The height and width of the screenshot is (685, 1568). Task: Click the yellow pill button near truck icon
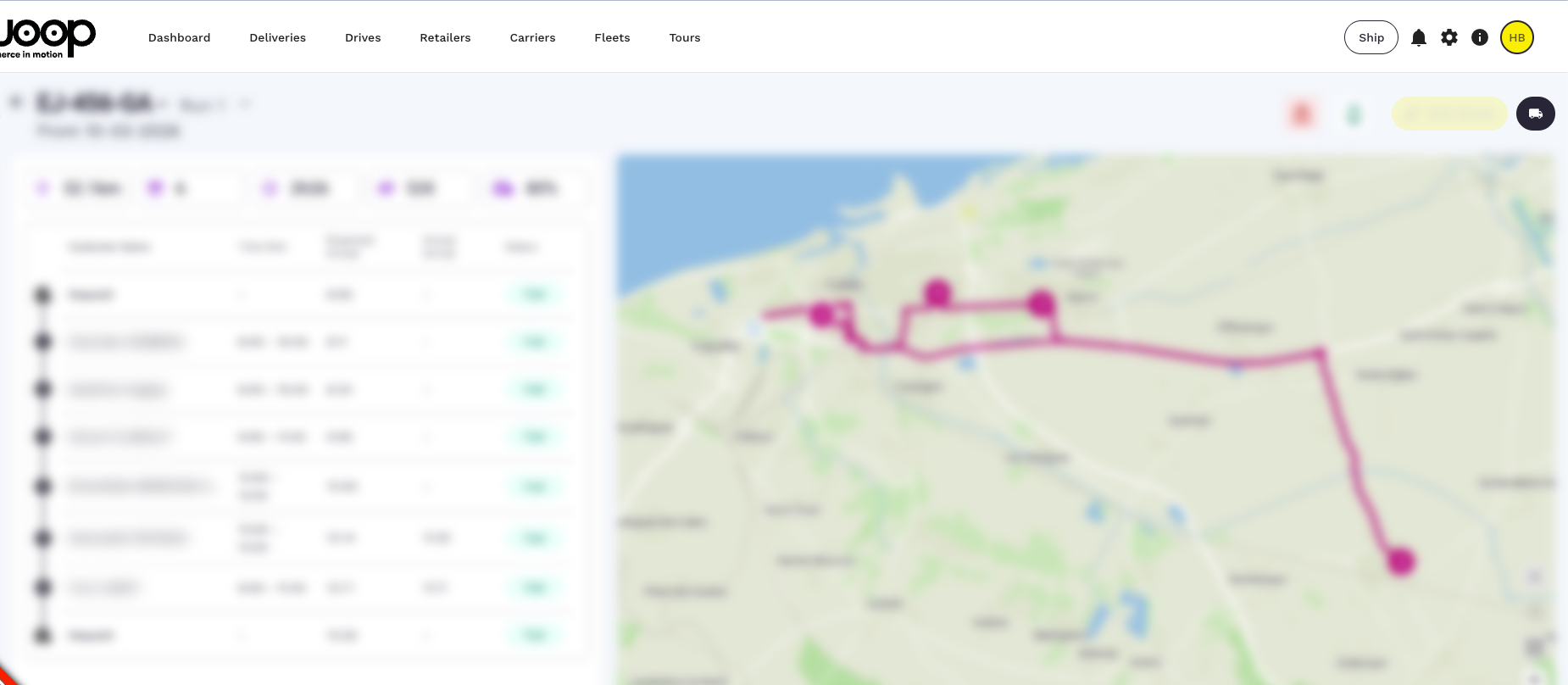(x=1448, y=114)
